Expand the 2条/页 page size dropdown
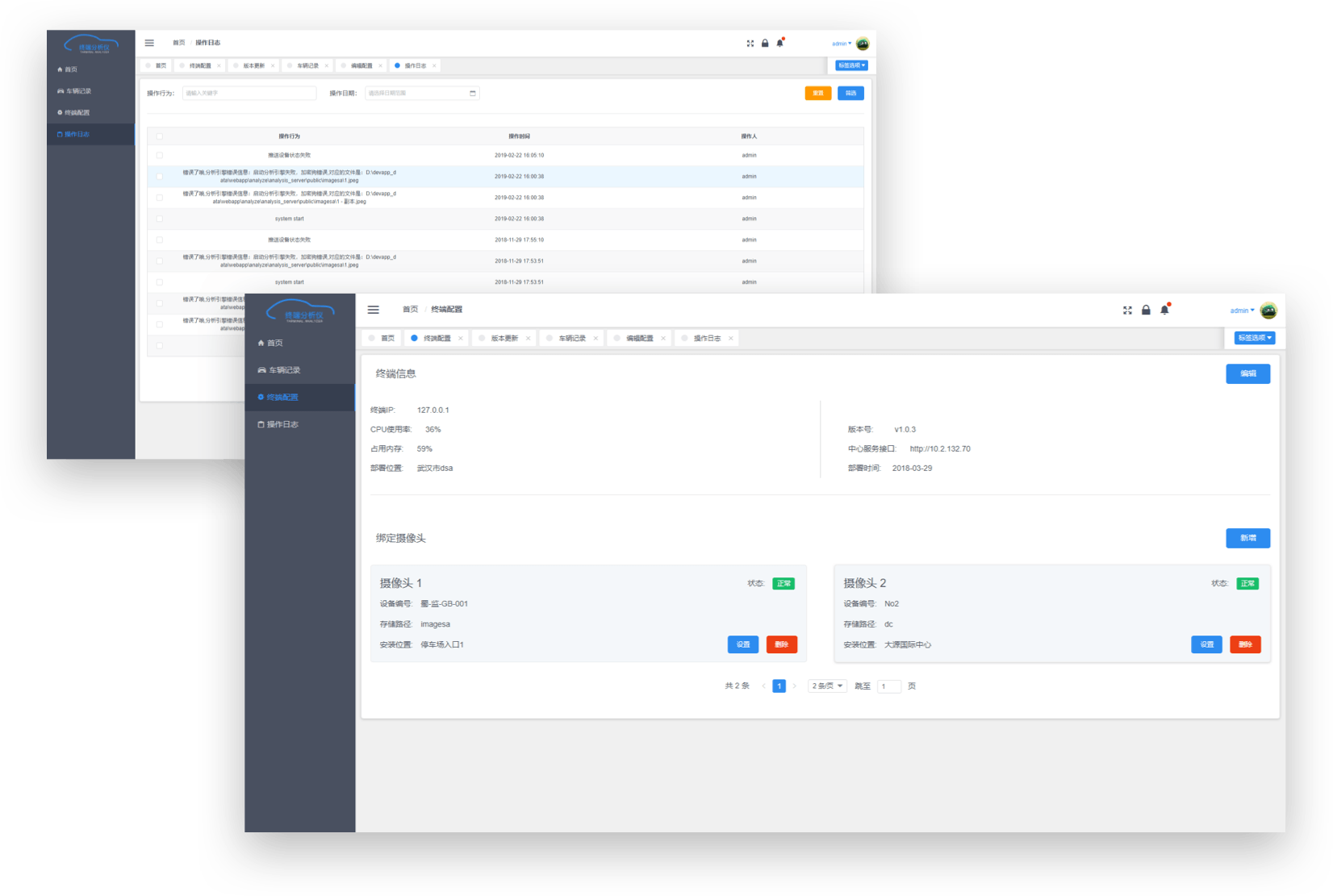The width and height of the screenshot is (1333, 896). (x=827, y=686)
